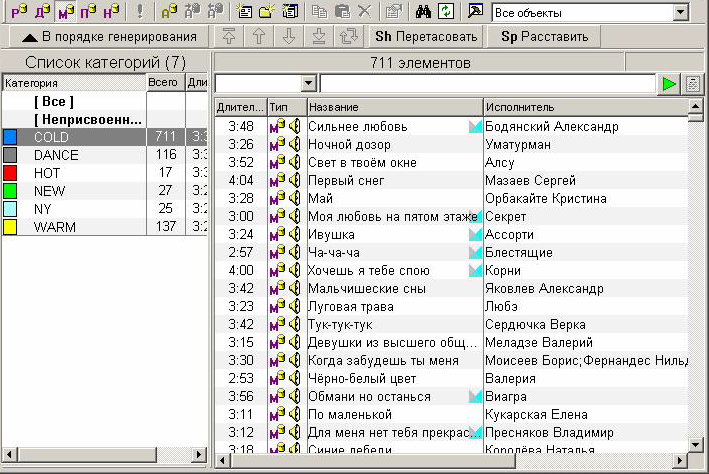Toggle the М type filter button
The width and height of the screenshot is (709, 474).
pyautogui.click(x=65, y=12)
